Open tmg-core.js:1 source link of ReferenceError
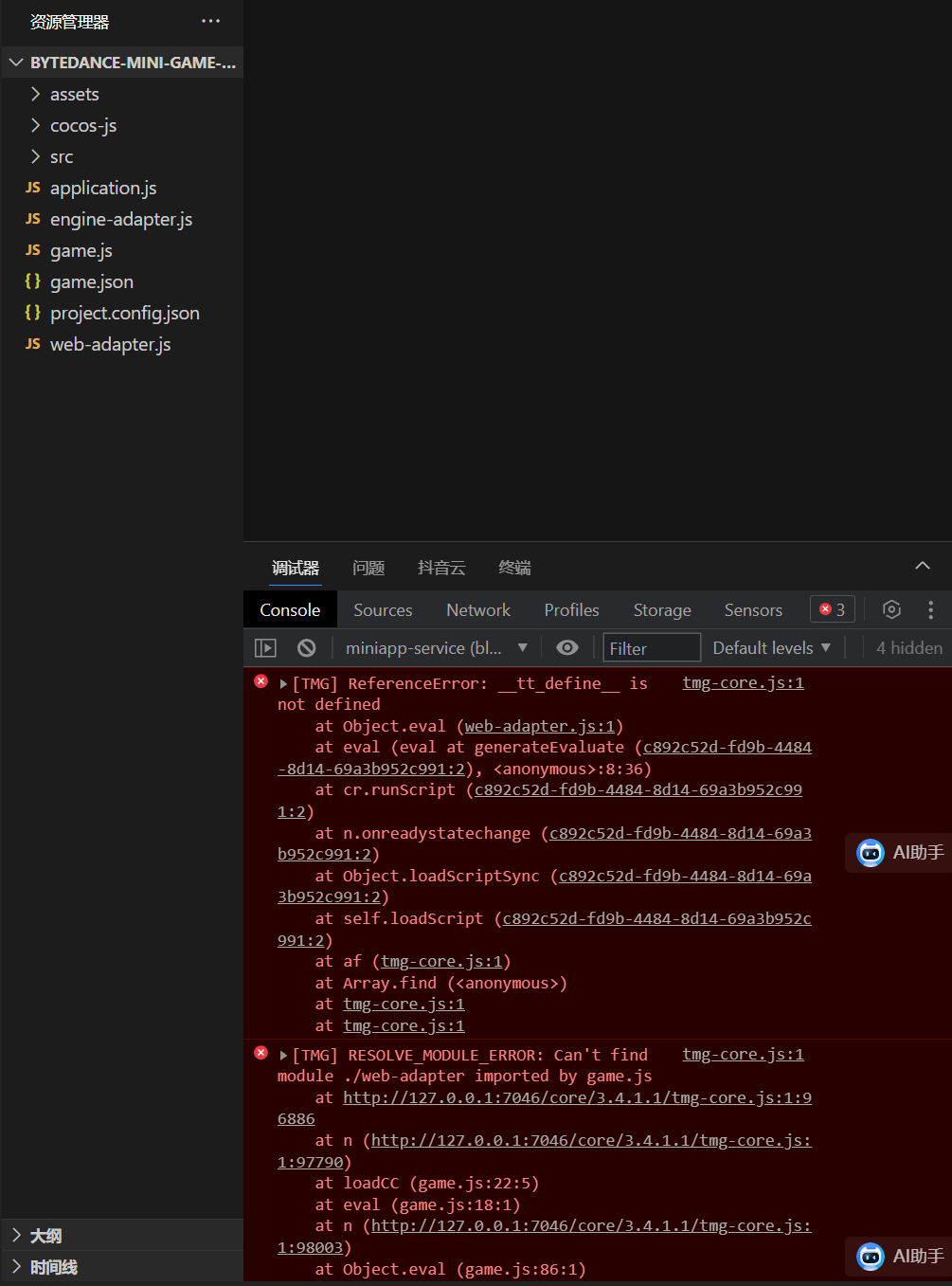Screen dimensions: 952x1286 pos(743,682)
